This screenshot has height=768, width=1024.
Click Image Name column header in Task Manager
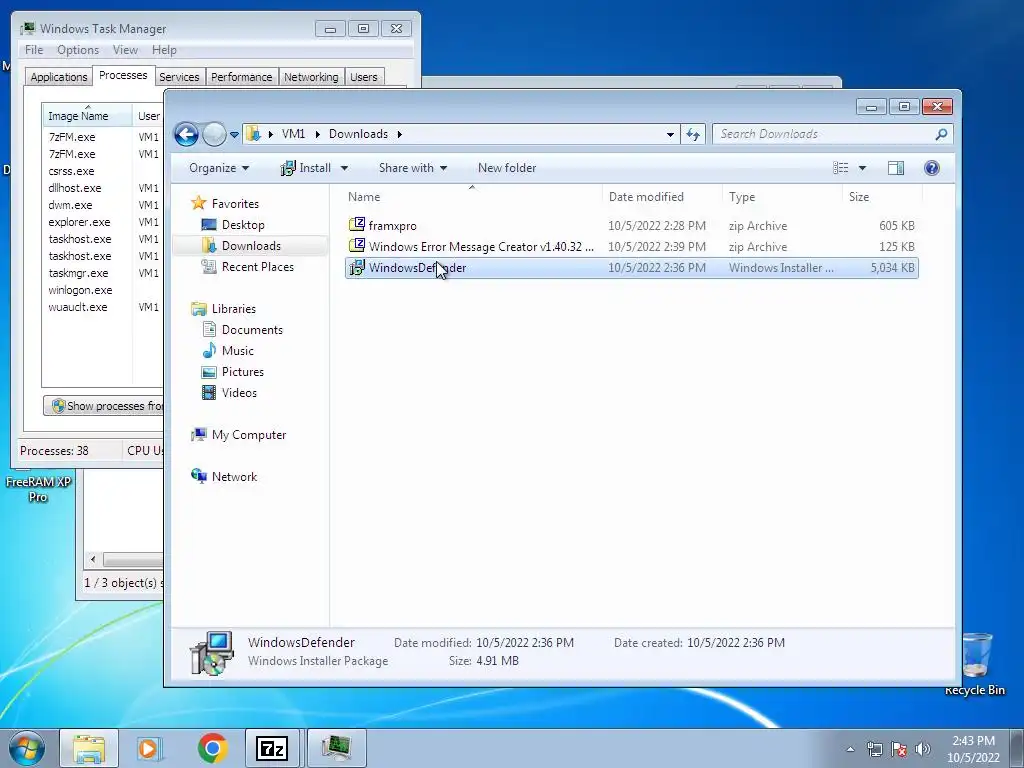(87, 115)
